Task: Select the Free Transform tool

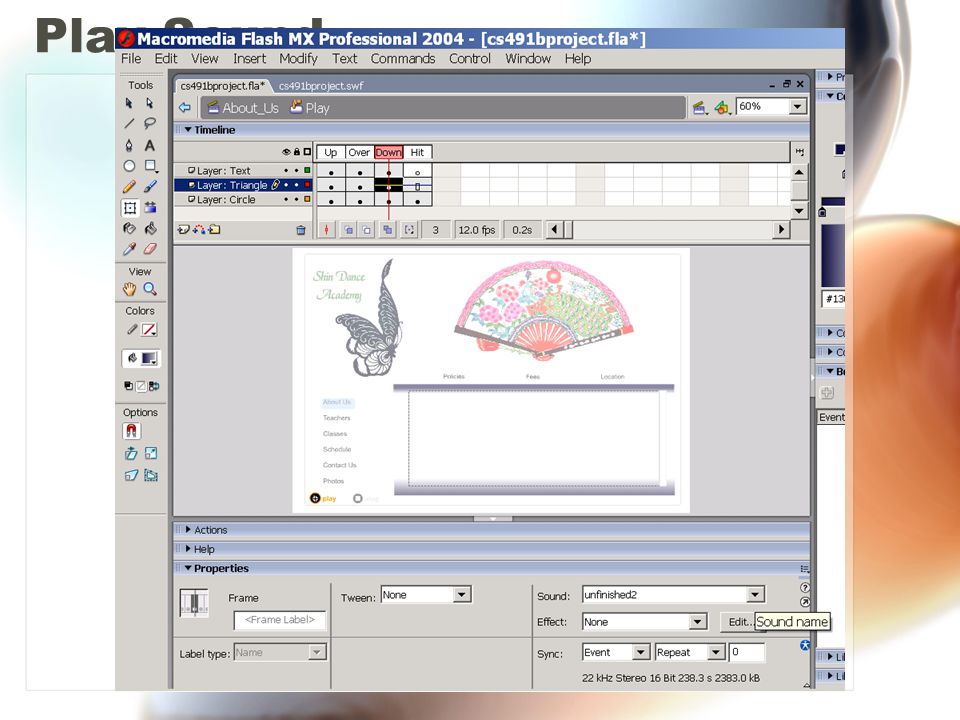Action: 130,208
